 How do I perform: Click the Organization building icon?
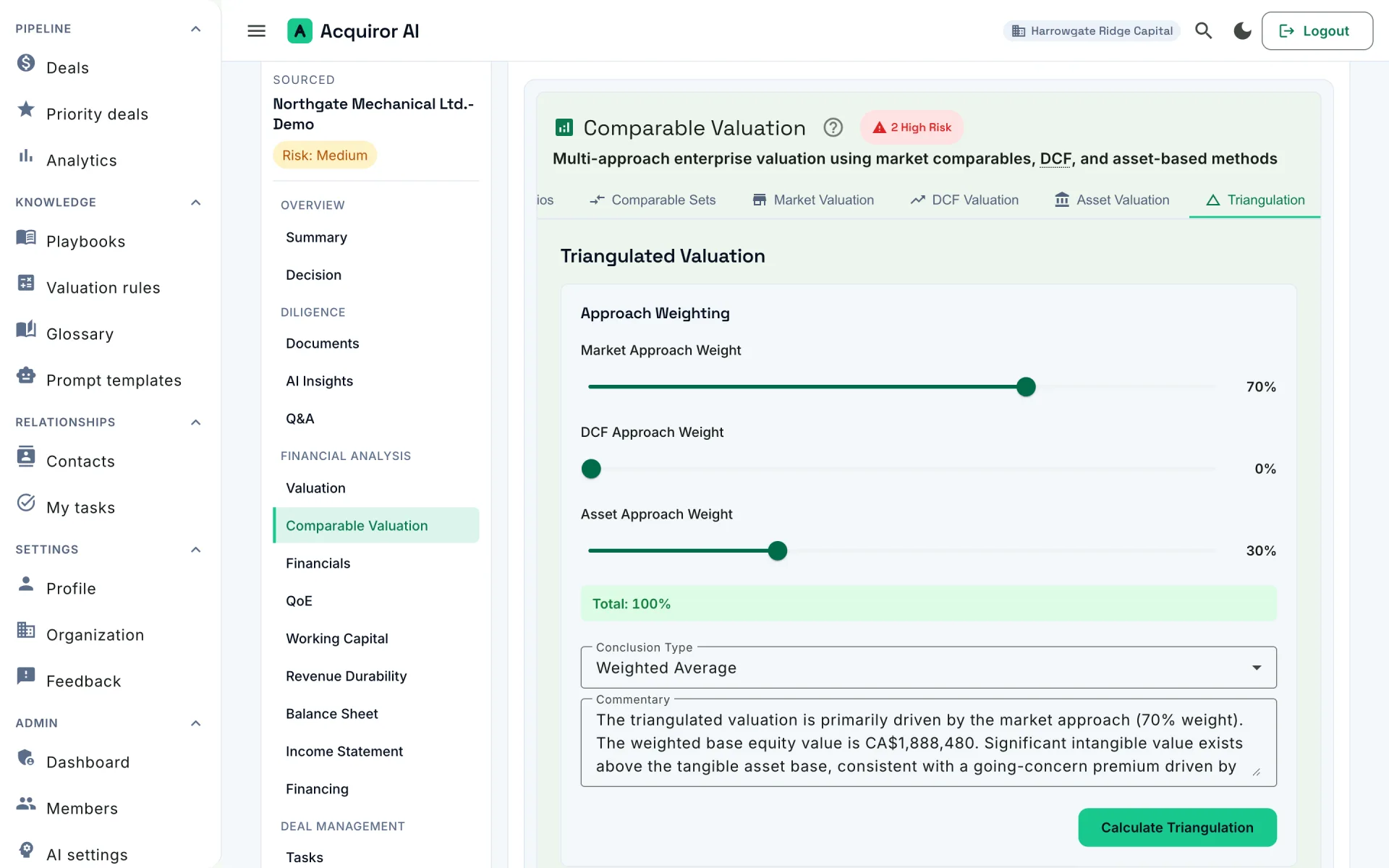coord(26,630)
